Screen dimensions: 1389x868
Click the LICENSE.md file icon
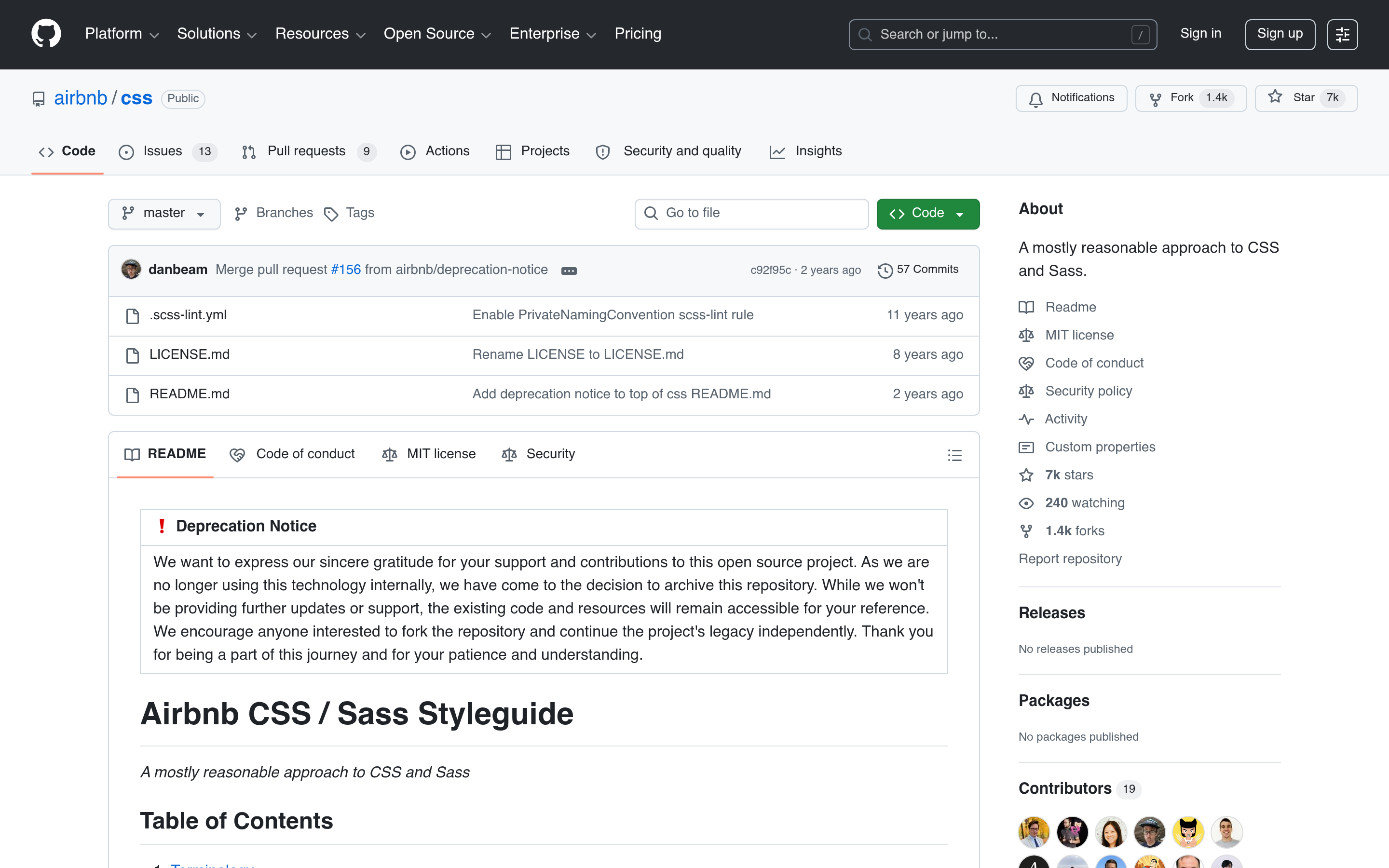coord(133,355)
